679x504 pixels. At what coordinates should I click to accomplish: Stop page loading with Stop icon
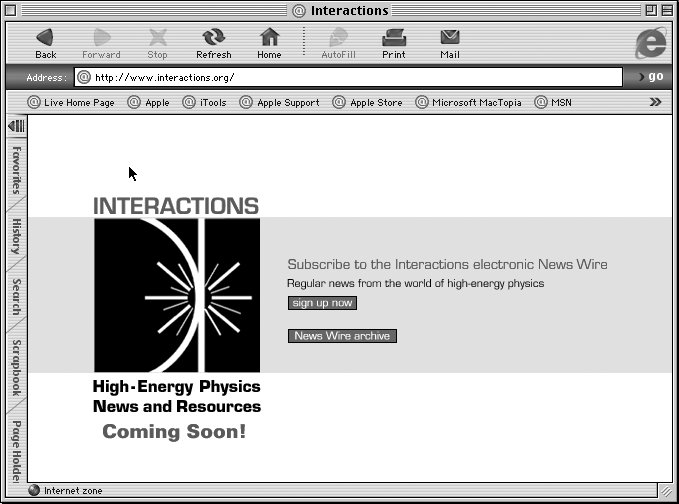click(157, 42)
